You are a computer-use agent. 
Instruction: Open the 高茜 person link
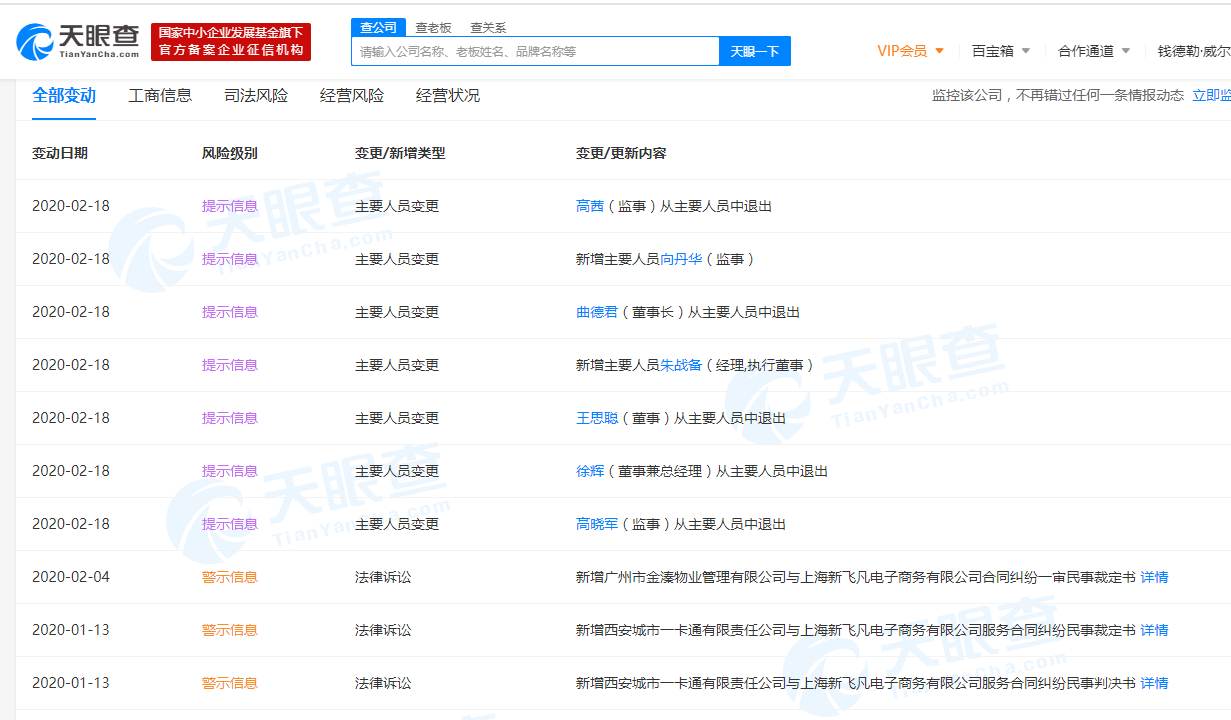point(590,206)
